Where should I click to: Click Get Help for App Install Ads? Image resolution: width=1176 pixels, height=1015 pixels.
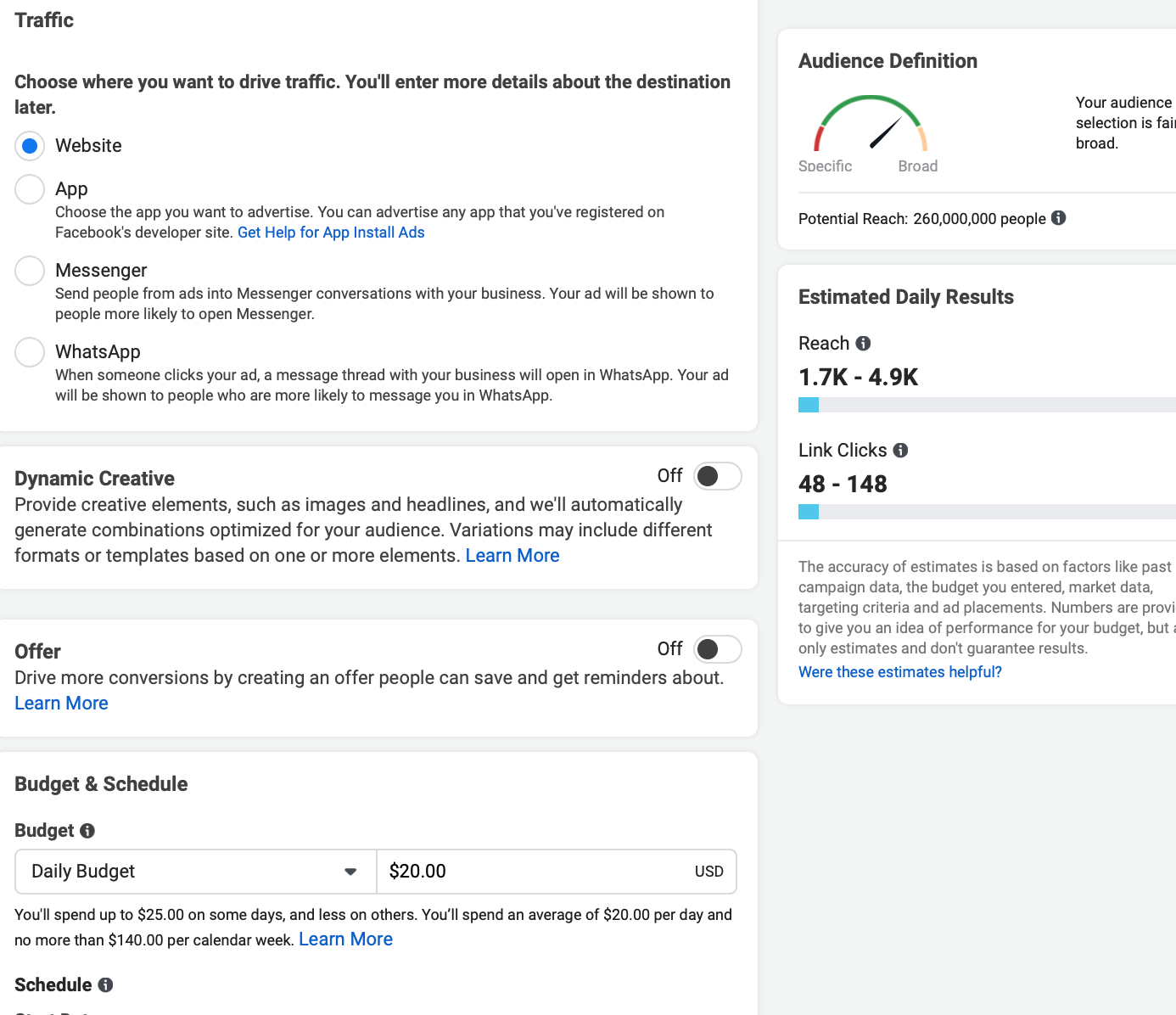pos(331,232)
